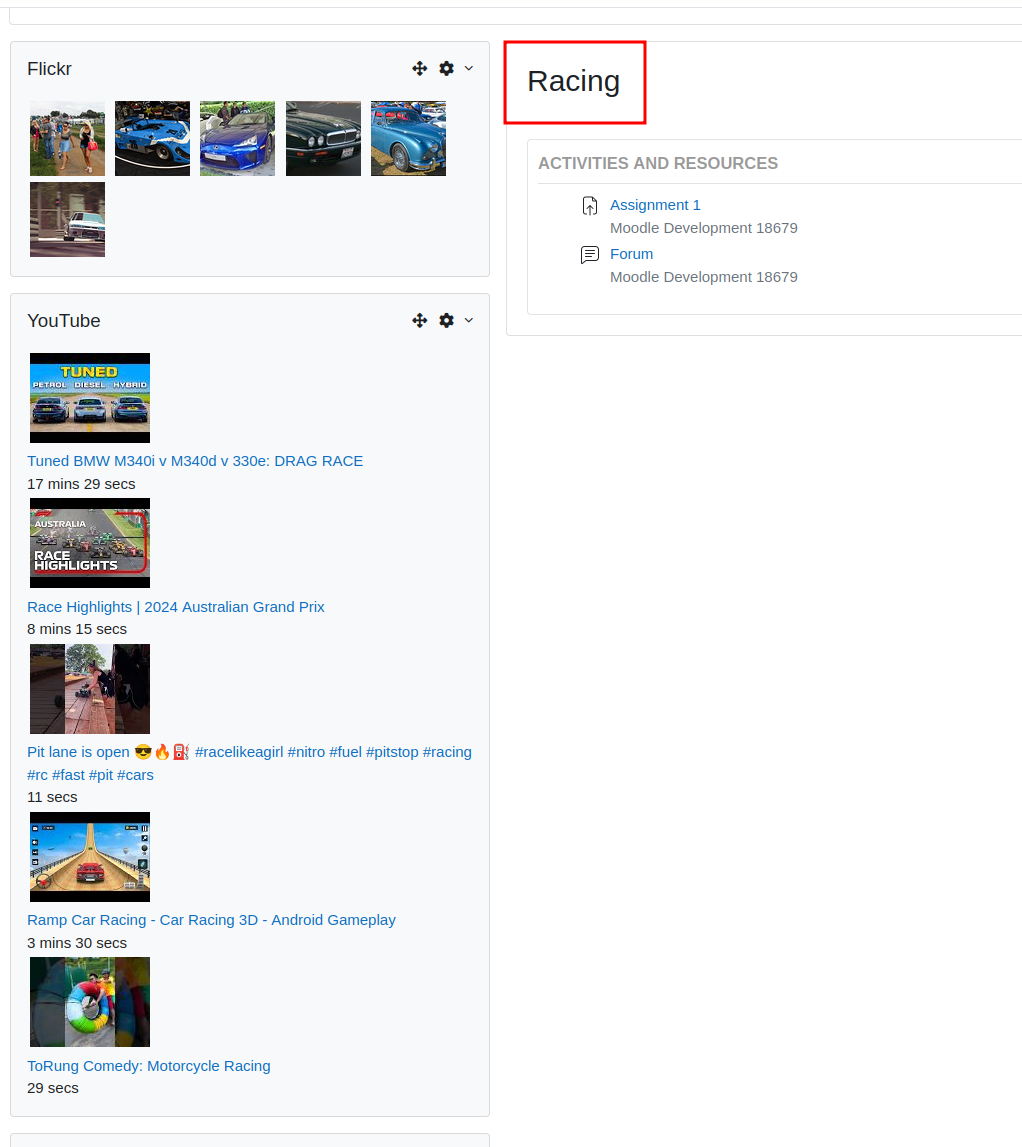
Task: Open Flickr photo of people walking on grass
Action: click(67, 138)
